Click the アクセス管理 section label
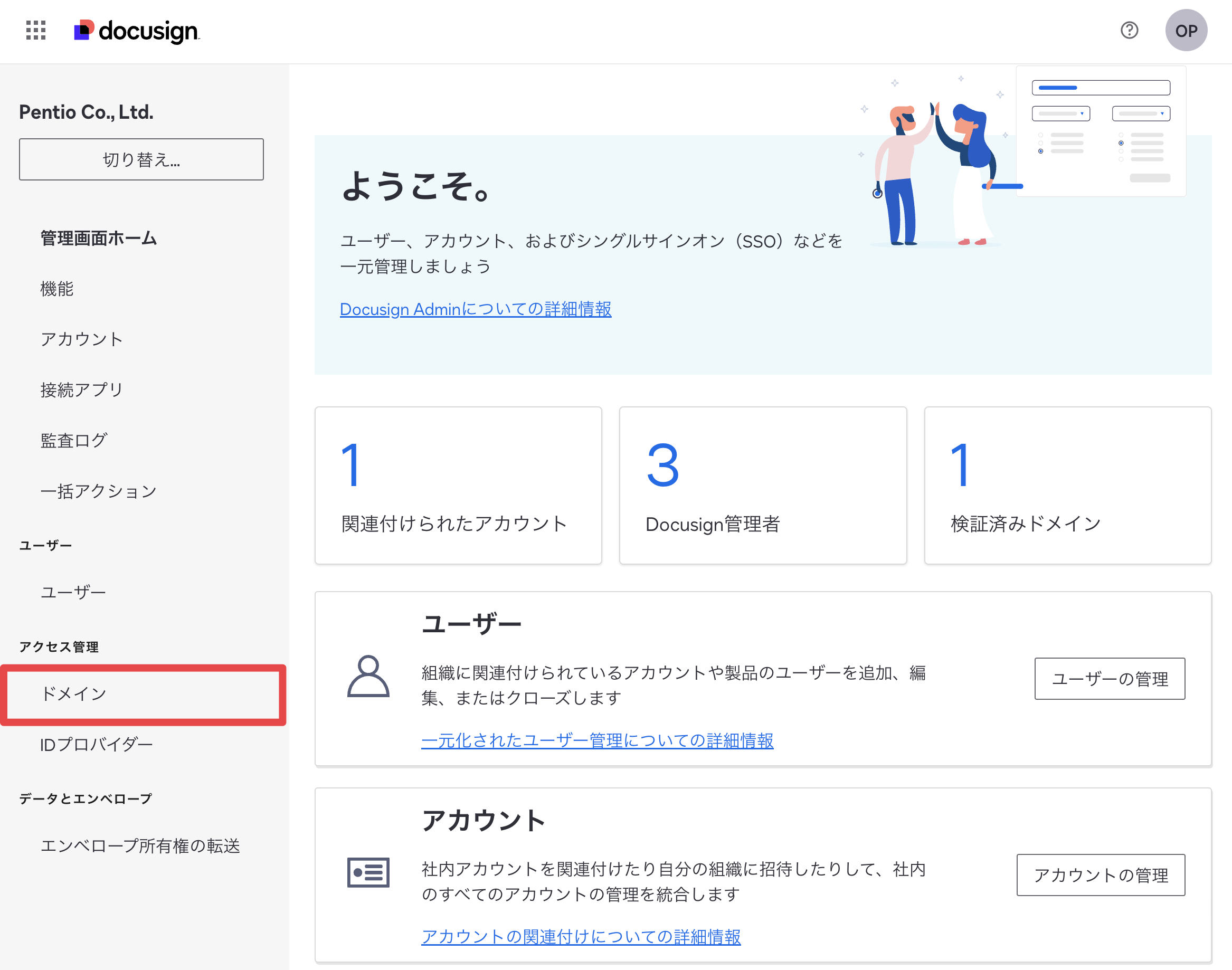 pos(59,647)
